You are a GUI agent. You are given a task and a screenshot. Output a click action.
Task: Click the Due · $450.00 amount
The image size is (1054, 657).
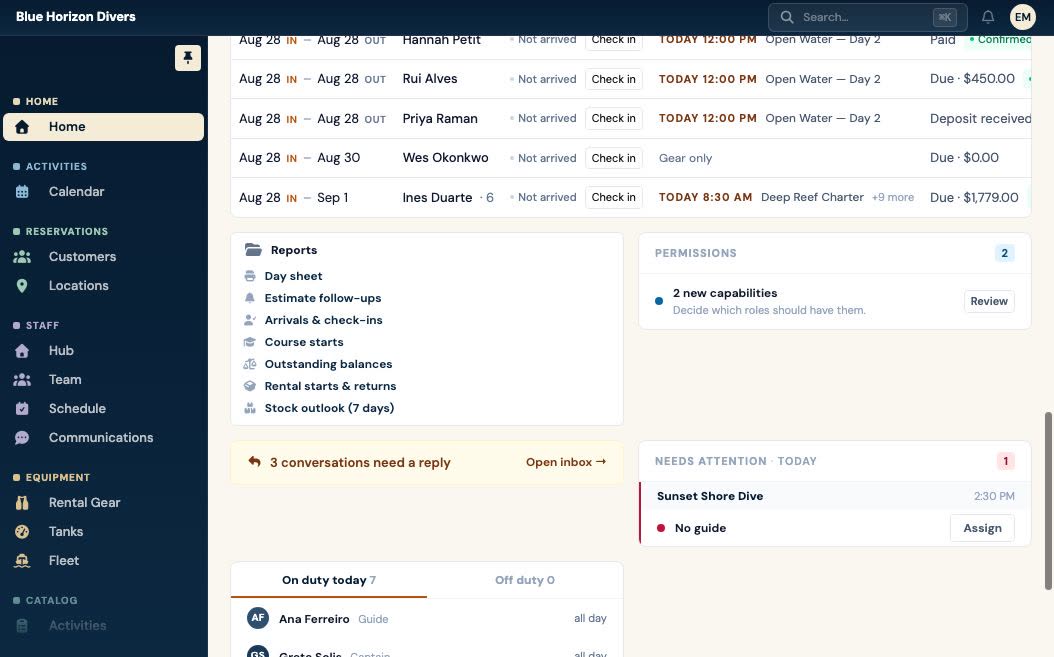(x=972, y=79)
